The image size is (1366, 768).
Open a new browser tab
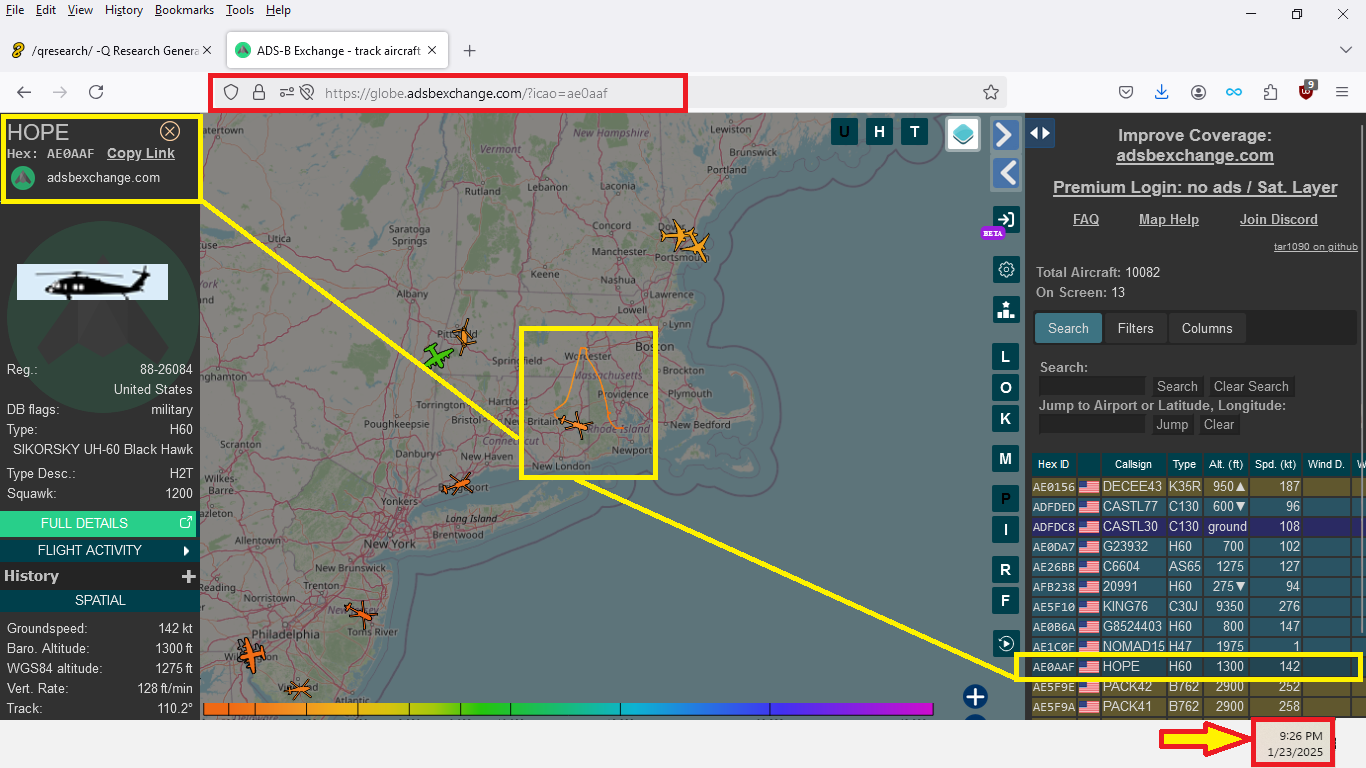pyautogui.click(x=469, y=50)
